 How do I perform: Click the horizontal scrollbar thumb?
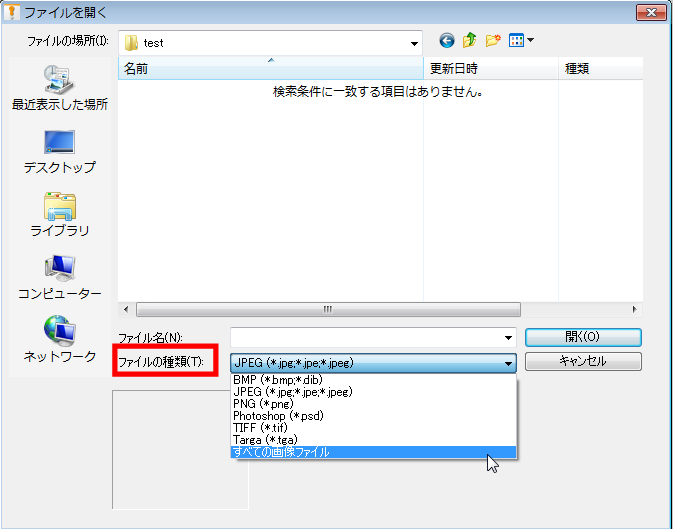point(328,309)
